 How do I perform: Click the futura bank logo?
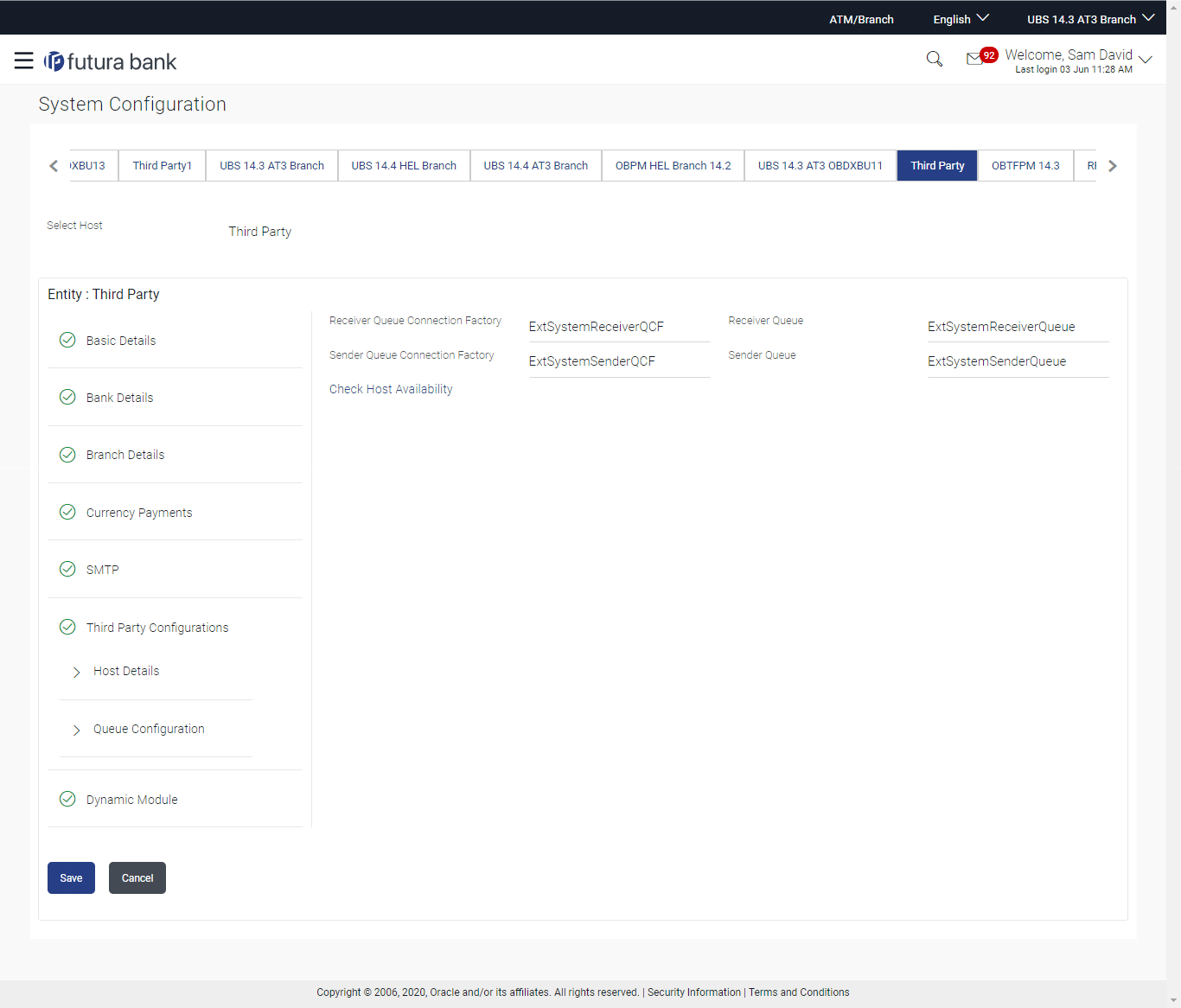point(111,61)
